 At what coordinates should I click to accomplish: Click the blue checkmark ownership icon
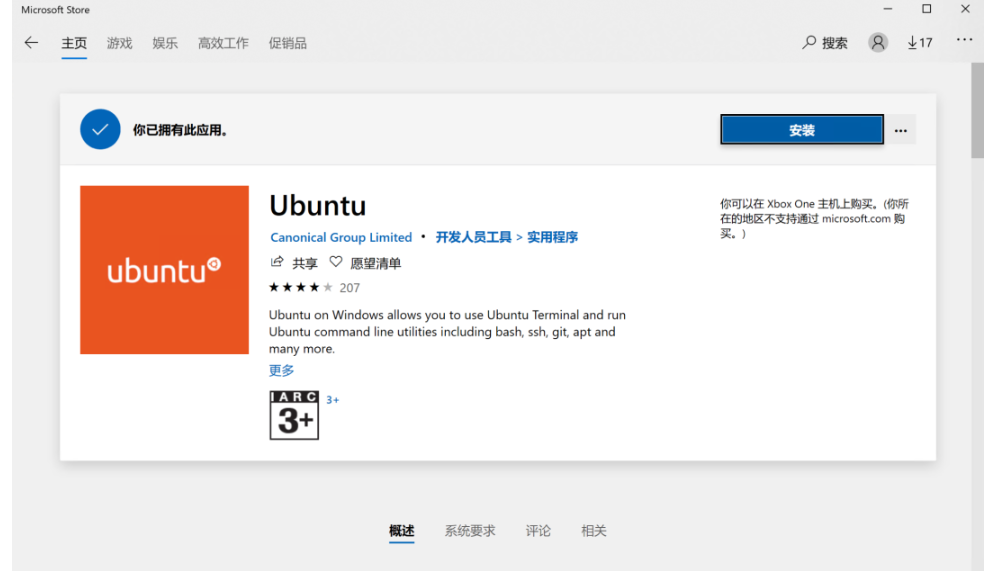(x=100, y=129)
